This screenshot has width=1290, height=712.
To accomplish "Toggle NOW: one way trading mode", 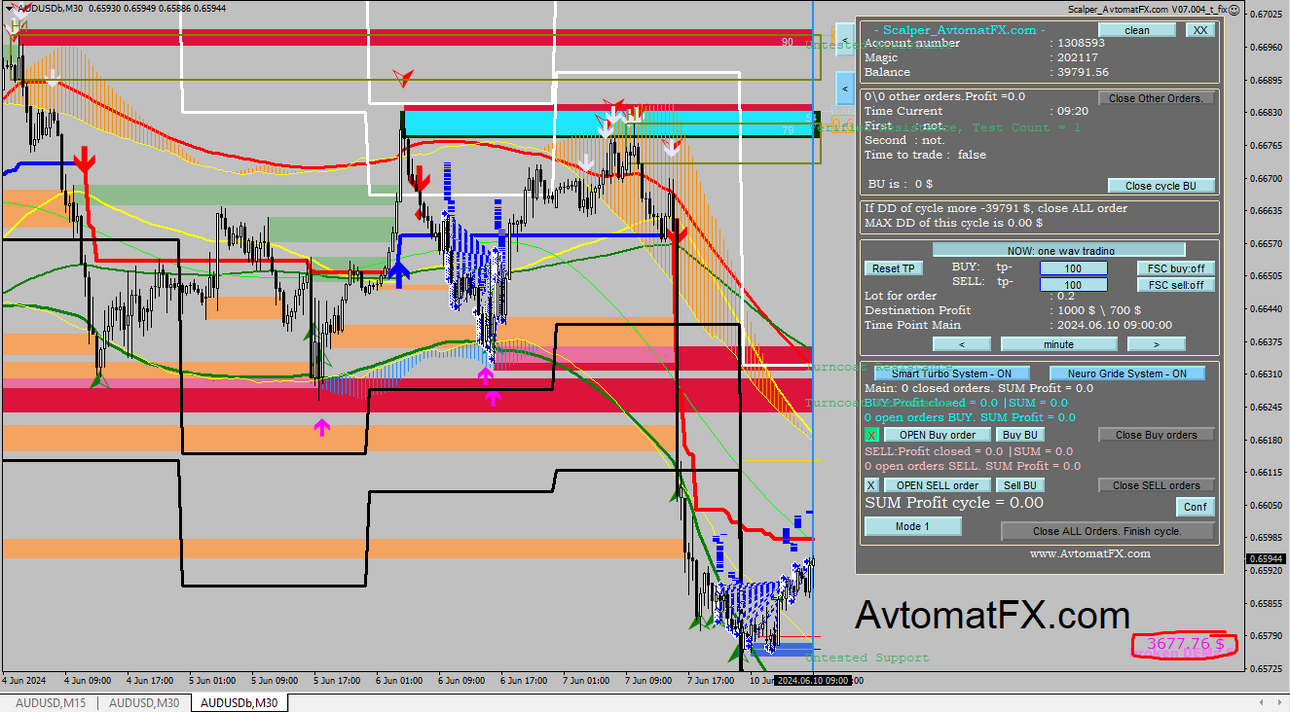I will tap(1059, 250).
